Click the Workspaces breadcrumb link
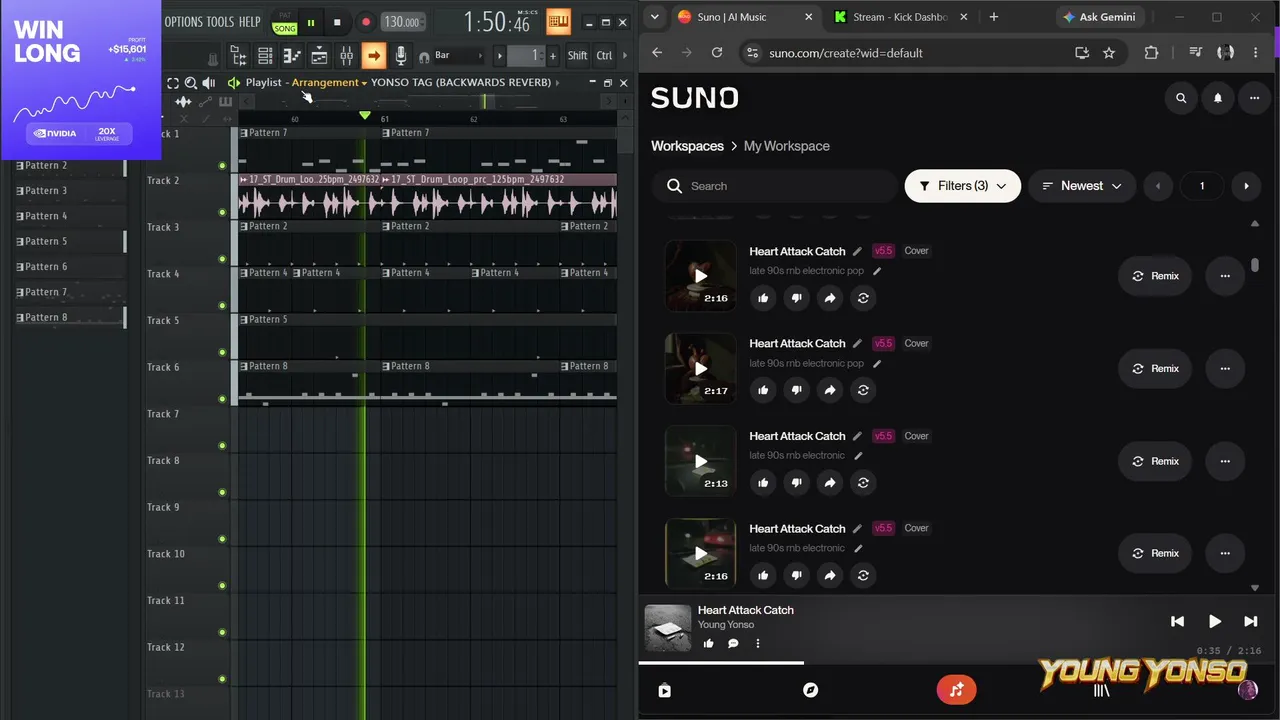1280x720 pixels. click(x=687, y=146)
